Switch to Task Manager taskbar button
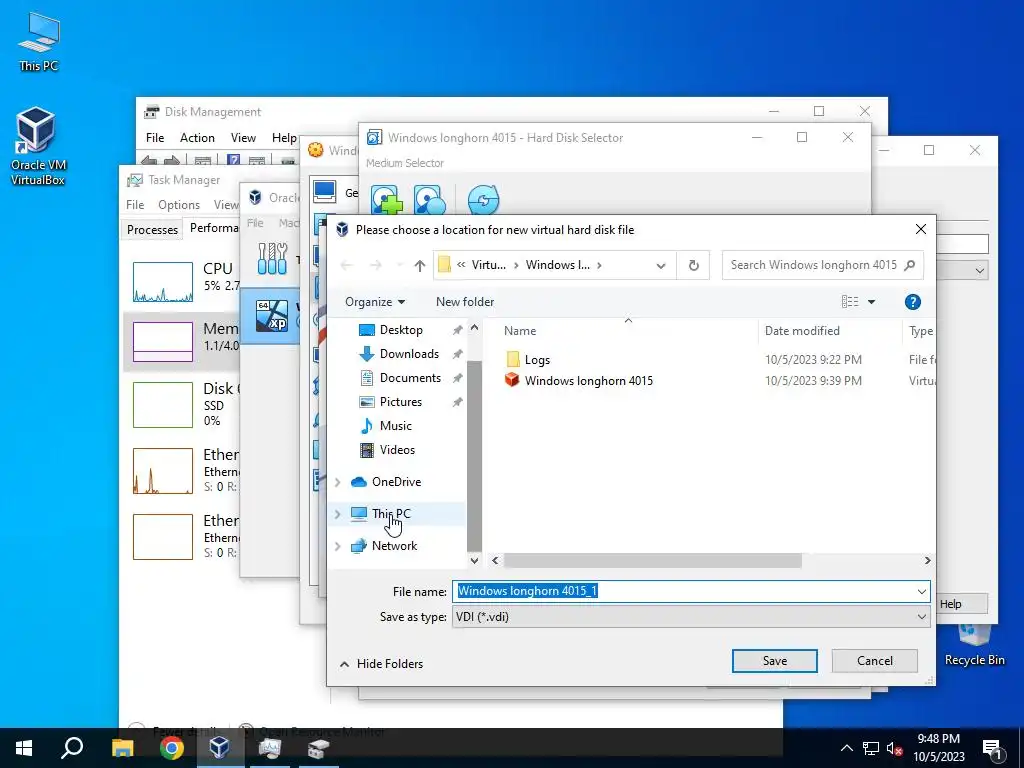This screenshot has width=1024, height=768. pos(270,748)
